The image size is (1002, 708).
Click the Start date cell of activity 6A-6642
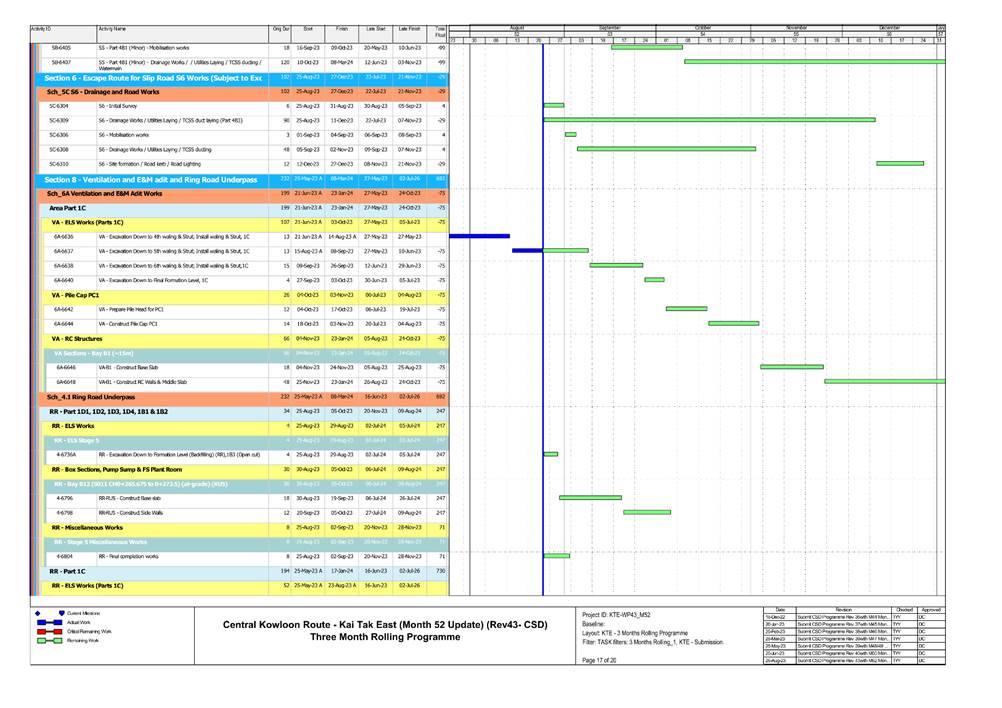(308, 310)
